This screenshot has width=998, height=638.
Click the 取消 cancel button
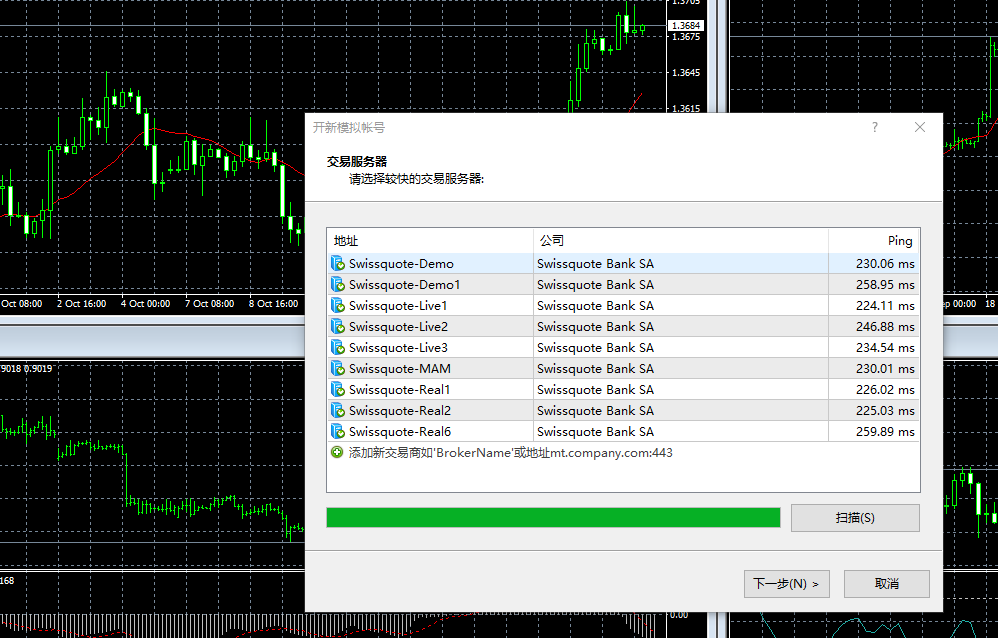click(887, 584)
